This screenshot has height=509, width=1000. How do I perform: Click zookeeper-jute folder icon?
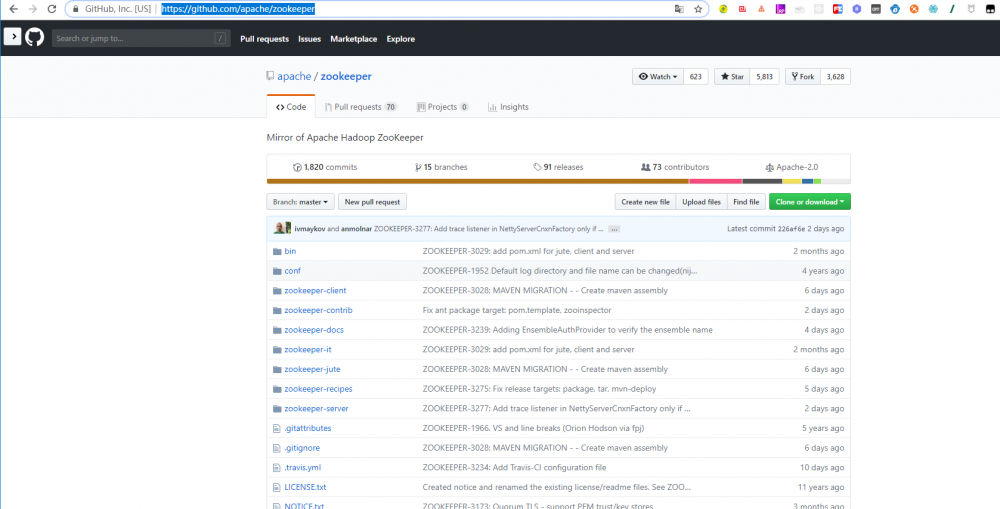tap(277, 369)
